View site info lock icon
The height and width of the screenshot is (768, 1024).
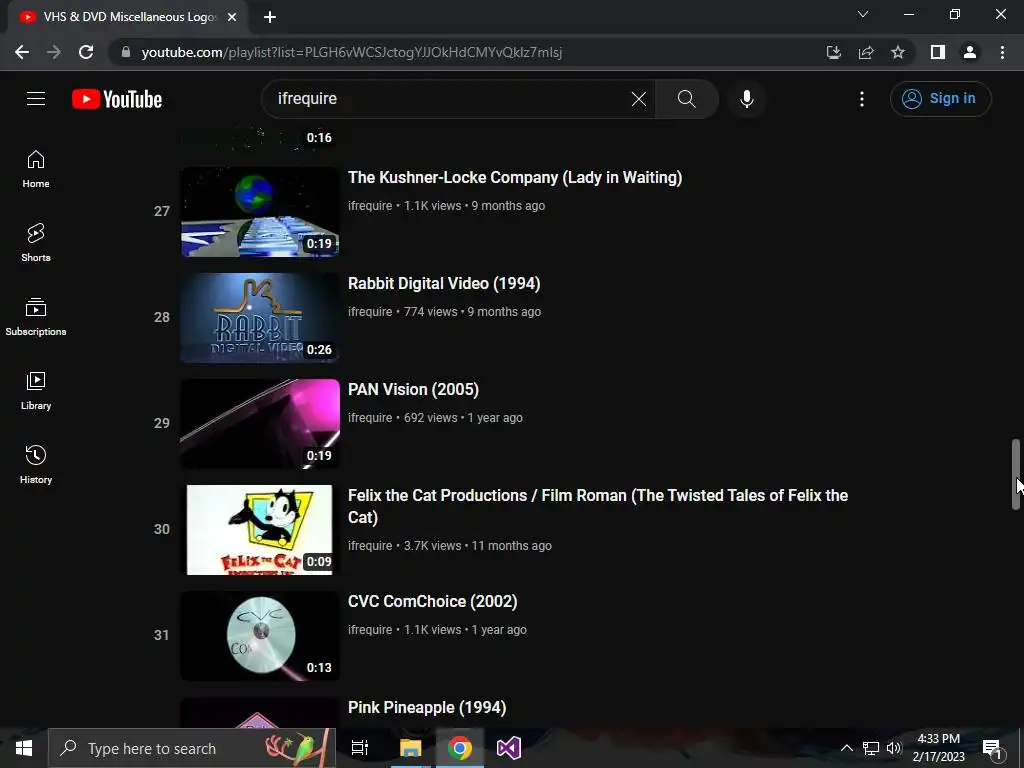(x=126, y=52)
